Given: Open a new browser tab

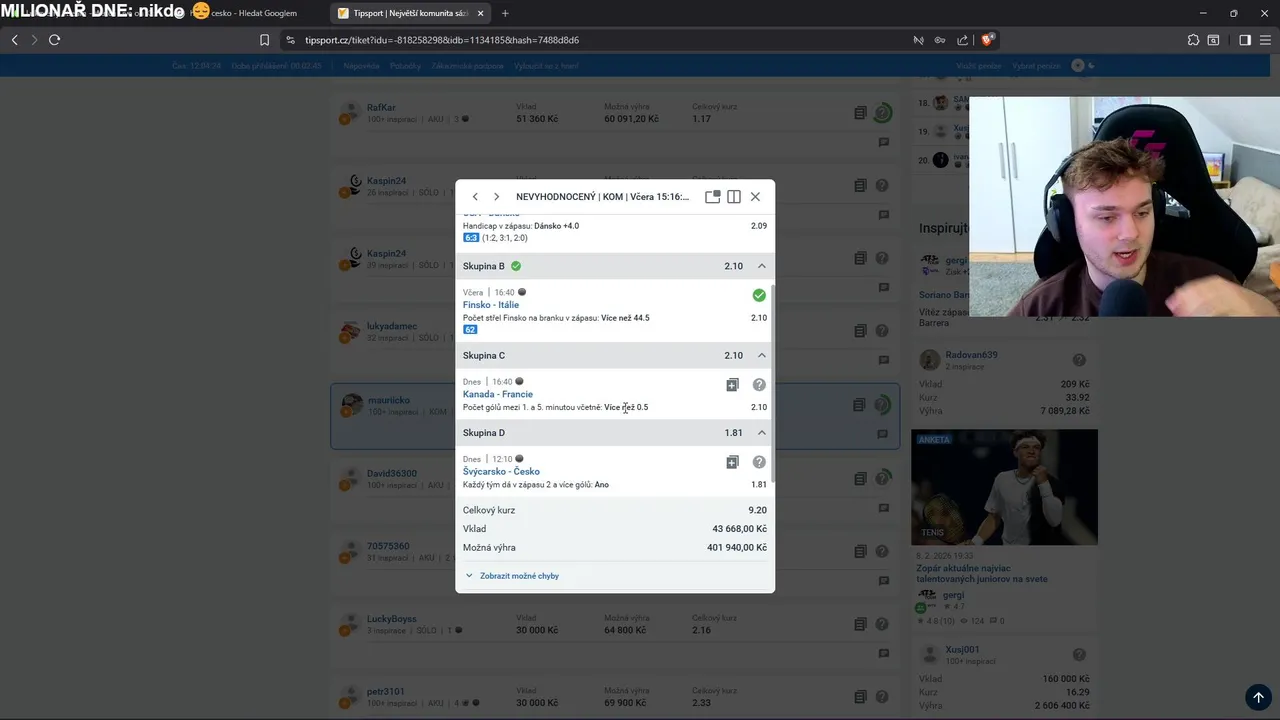Looking at the screenshot, I should pyautogui.click(x=505, y=13).
